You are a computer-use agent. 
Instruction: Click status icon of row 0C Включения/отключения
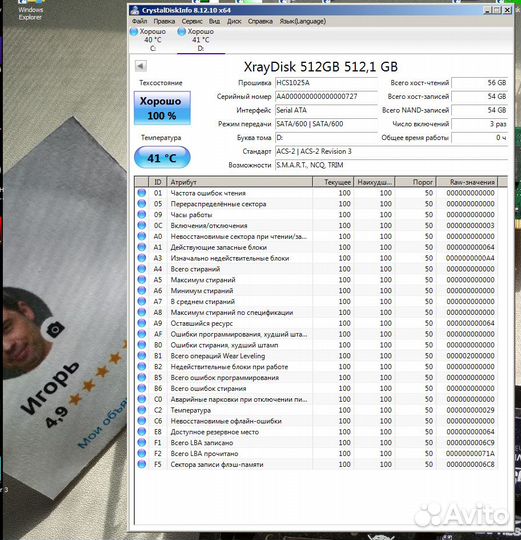click(142, 225)
